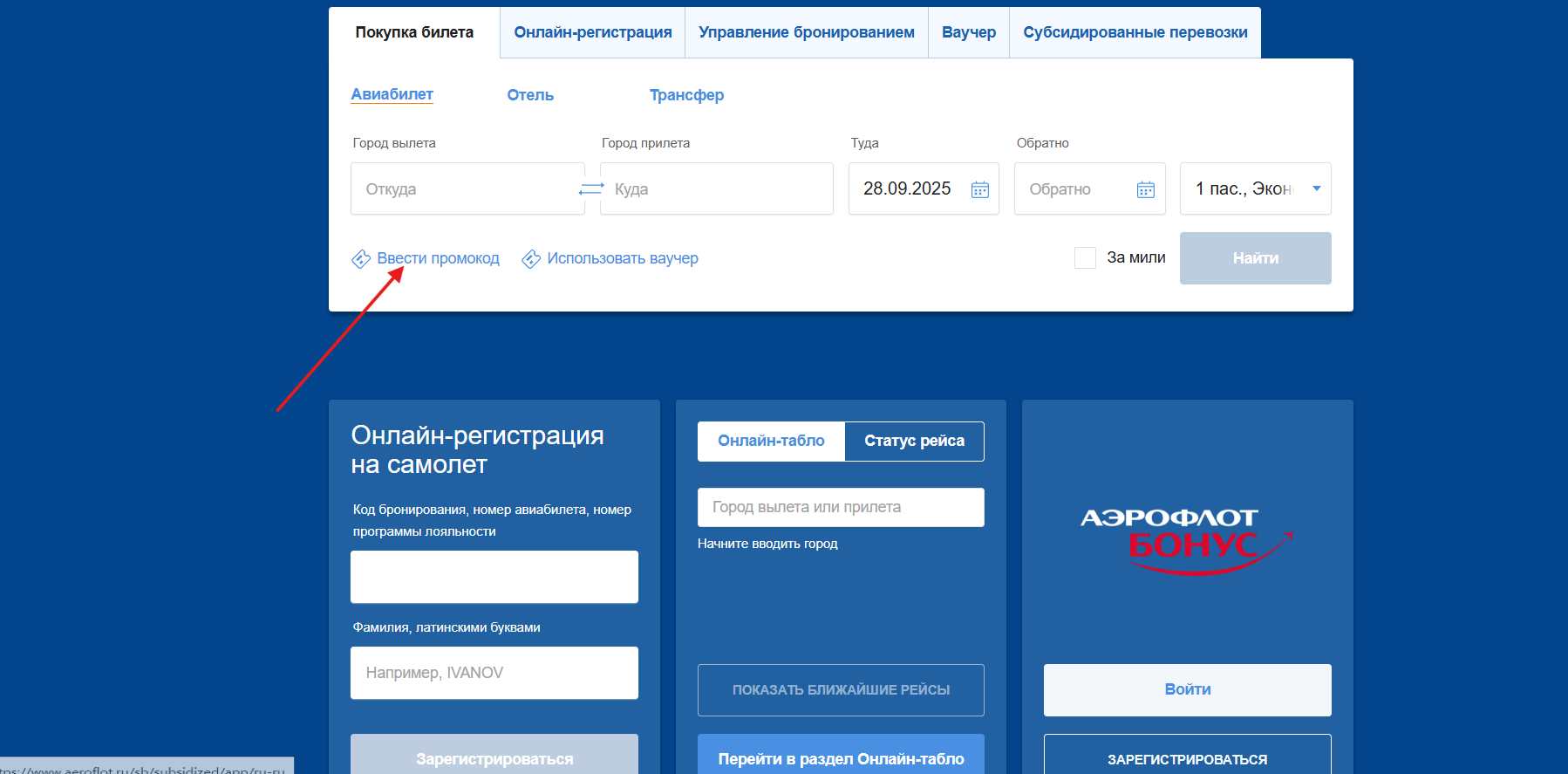This screenshot has width=1568, height=774.
Task: Switch to the Онлайн-регистрация tab
Action: (592, 32)
